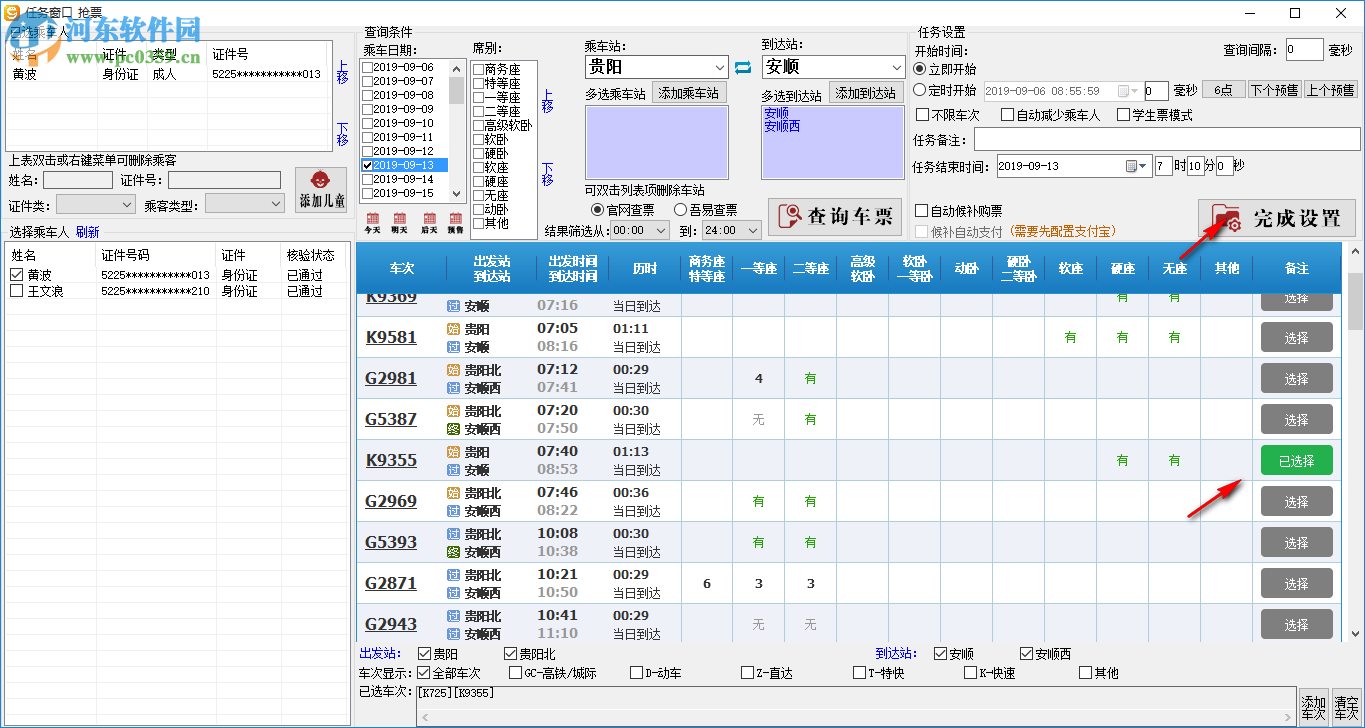Expand the 到达站 安顺 dropdown
Screen dimensions: 1365x728
896,67
